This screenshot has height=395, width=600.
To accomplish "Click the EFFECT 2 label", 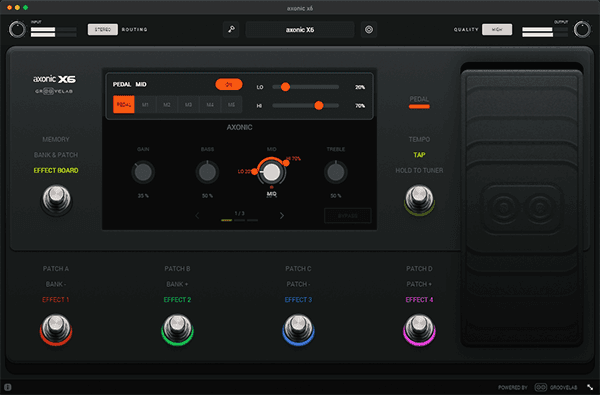I will coord(177,299).
